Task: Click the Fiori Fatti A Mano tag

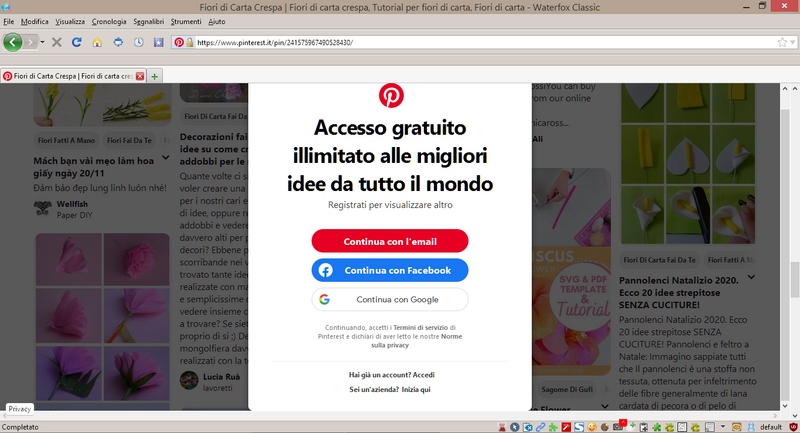Action: pyautogui.click(x=66, y=140)
